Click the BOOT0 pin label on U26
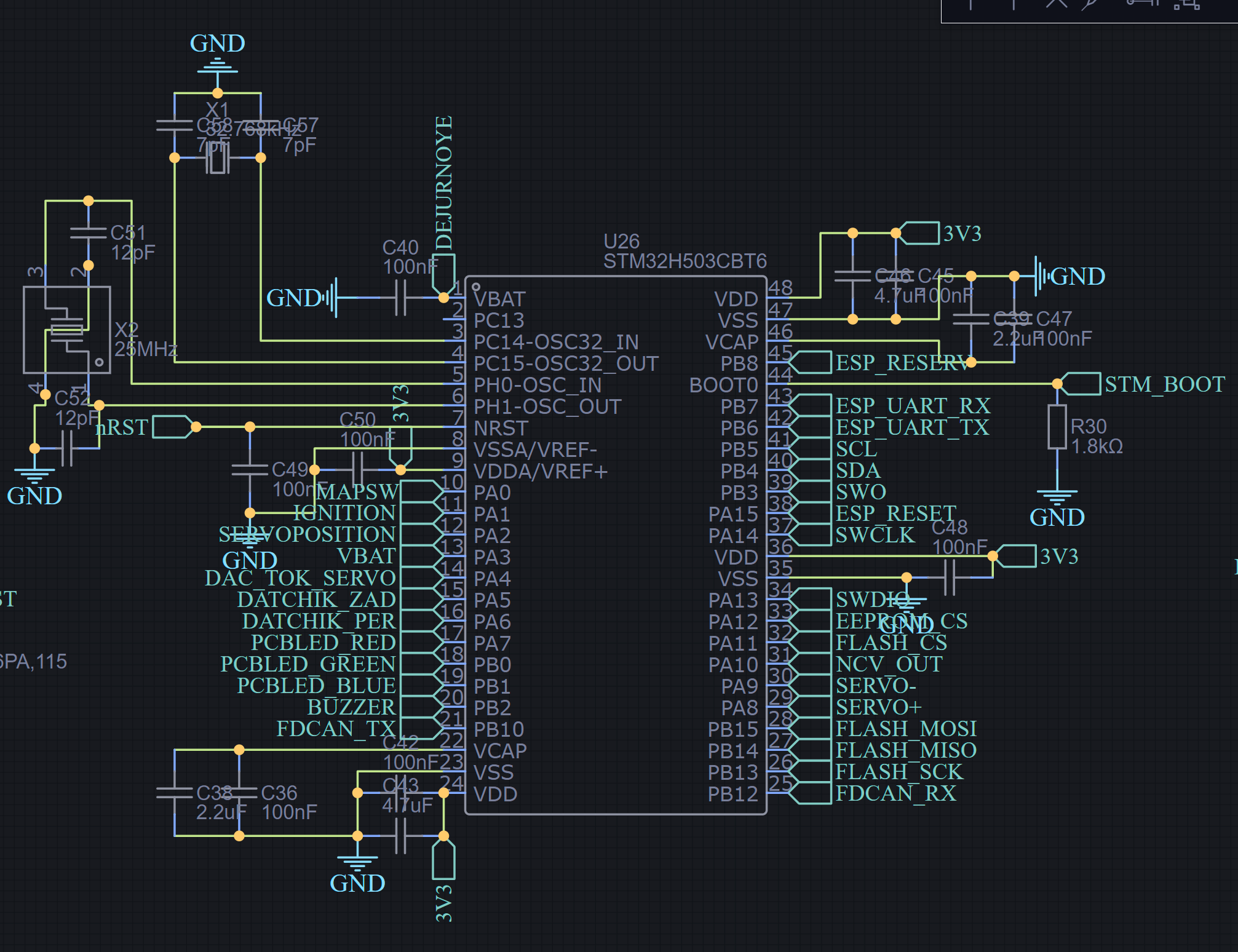1238x952 pixels. [723, 386]
